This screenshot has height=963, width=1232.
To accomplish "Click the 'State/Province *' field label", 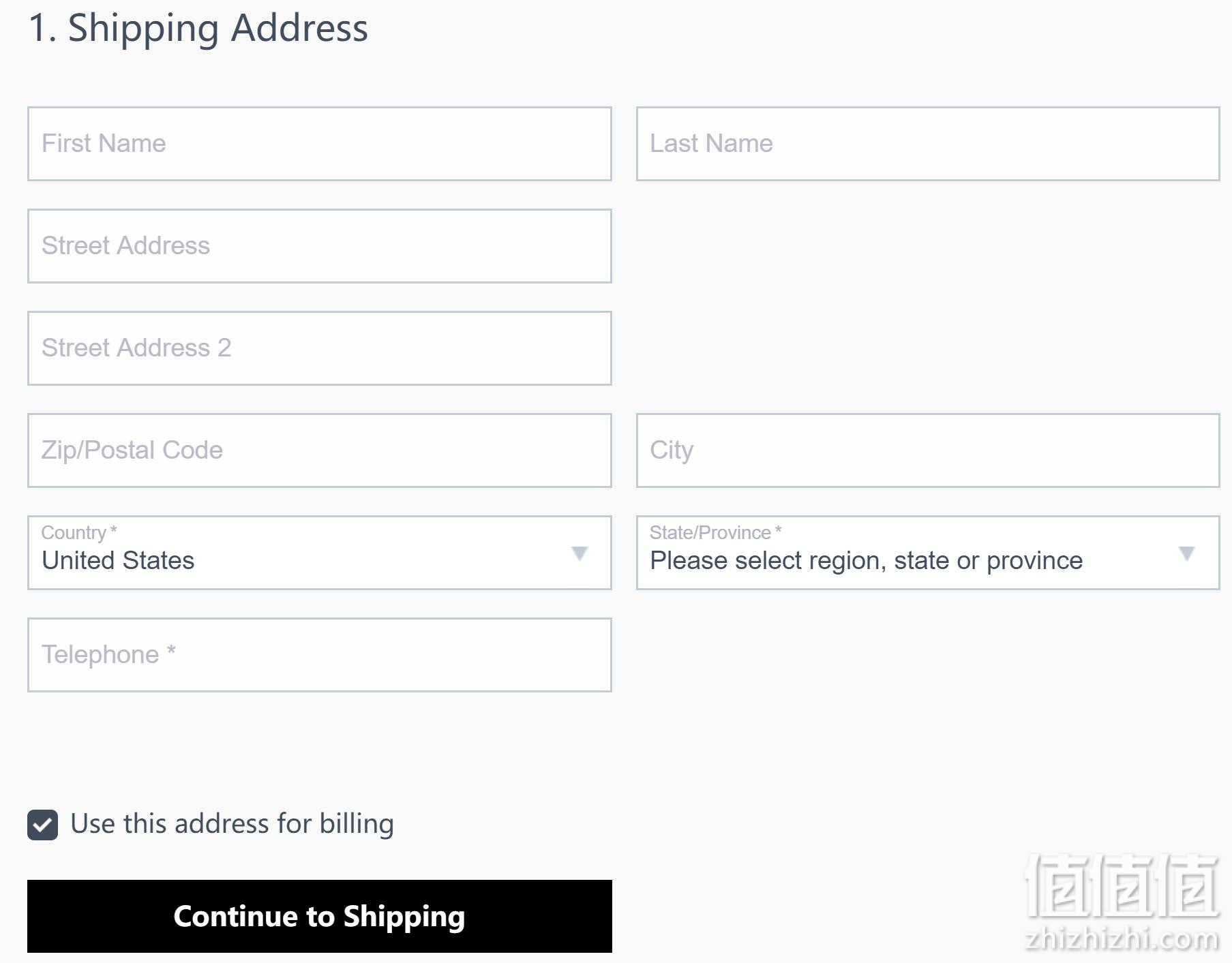I will [x=715, y=532].
